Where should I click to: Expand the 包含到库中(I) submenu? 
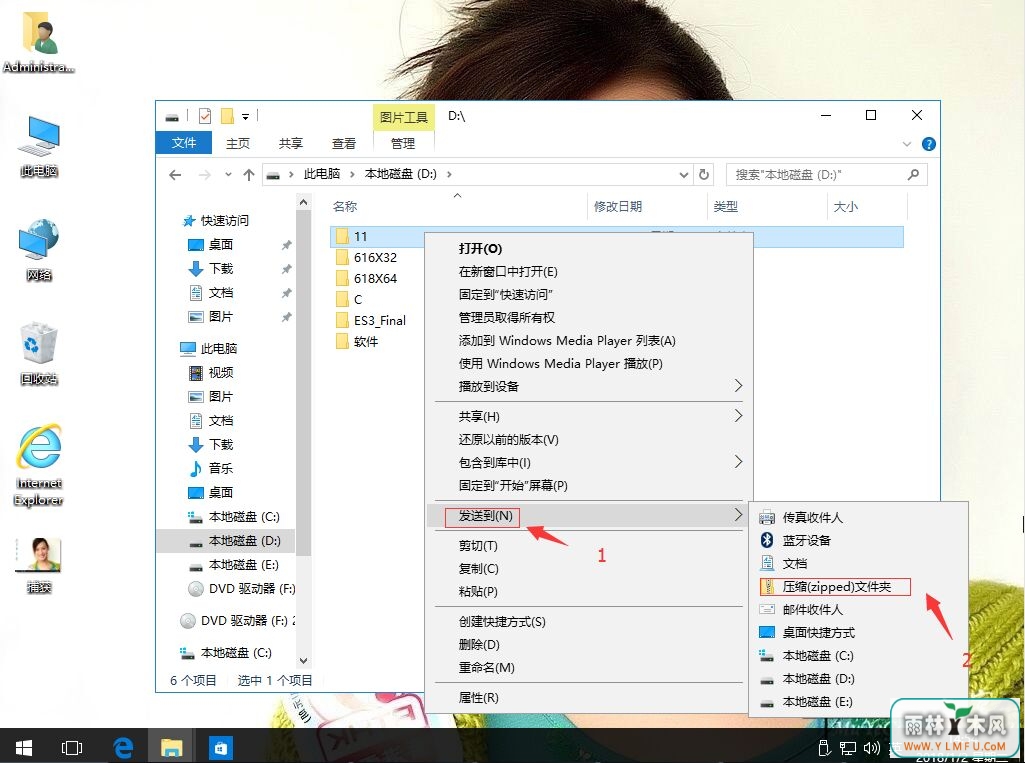pyautogui.click(x=588, y=462)
